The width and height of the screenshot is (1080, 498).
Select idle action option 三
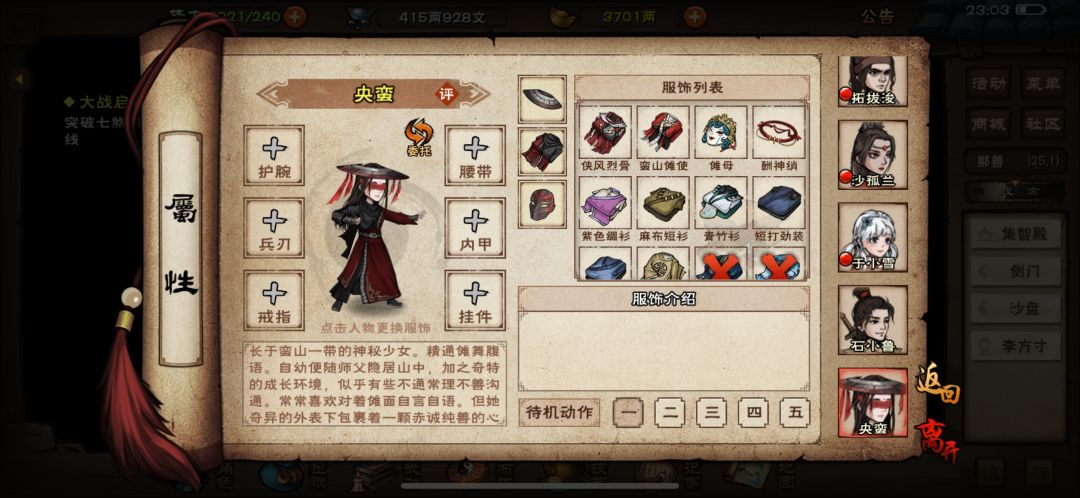(x=712, y=413)
